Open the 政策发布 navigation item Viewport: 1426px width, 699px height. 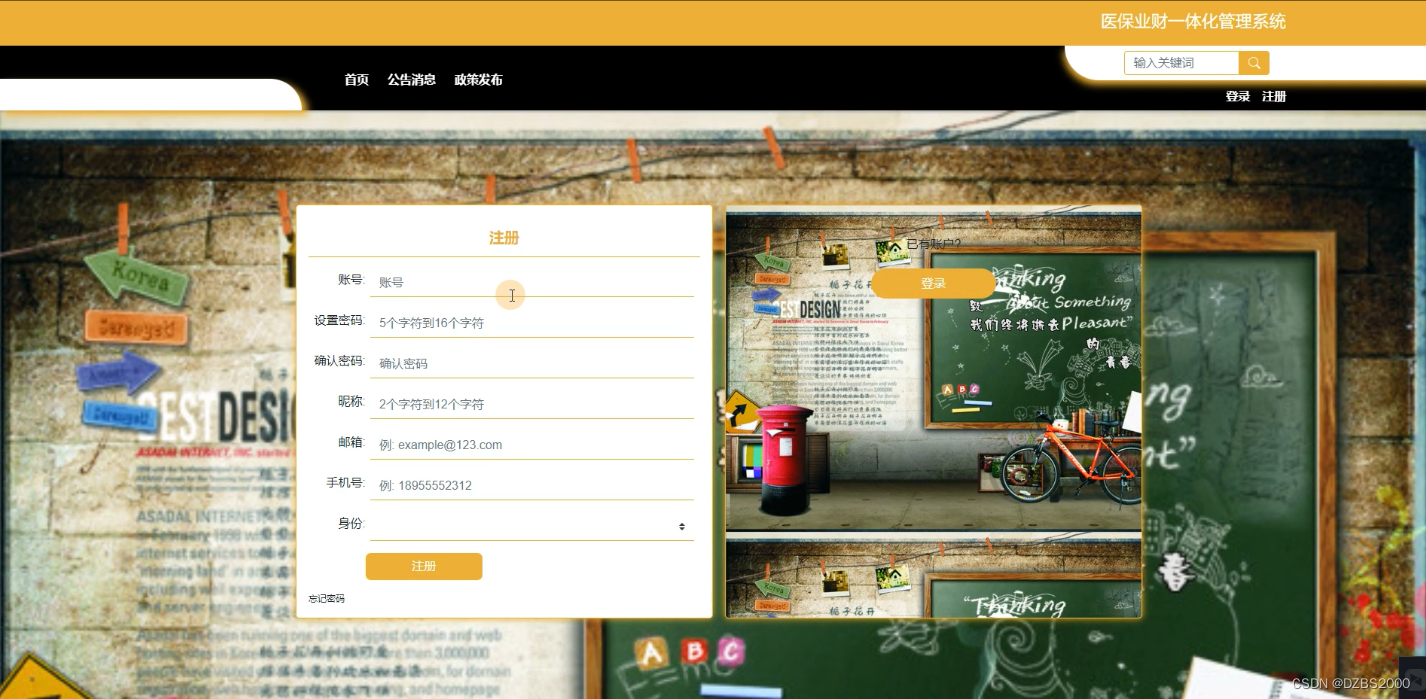point(478,80)
